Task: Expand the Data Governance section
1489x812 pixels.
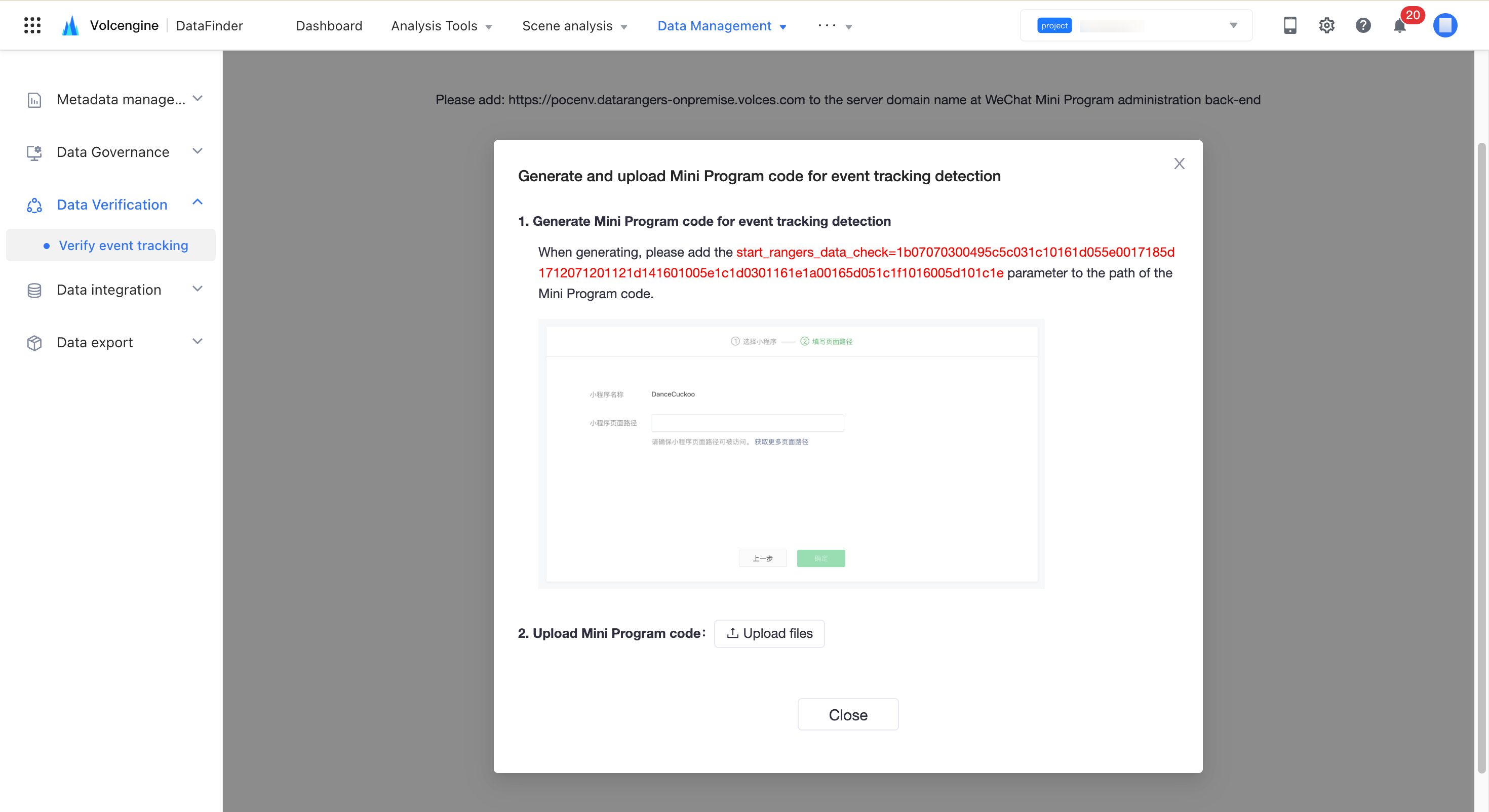Action: pyautogui.click(x=197, y=151)
